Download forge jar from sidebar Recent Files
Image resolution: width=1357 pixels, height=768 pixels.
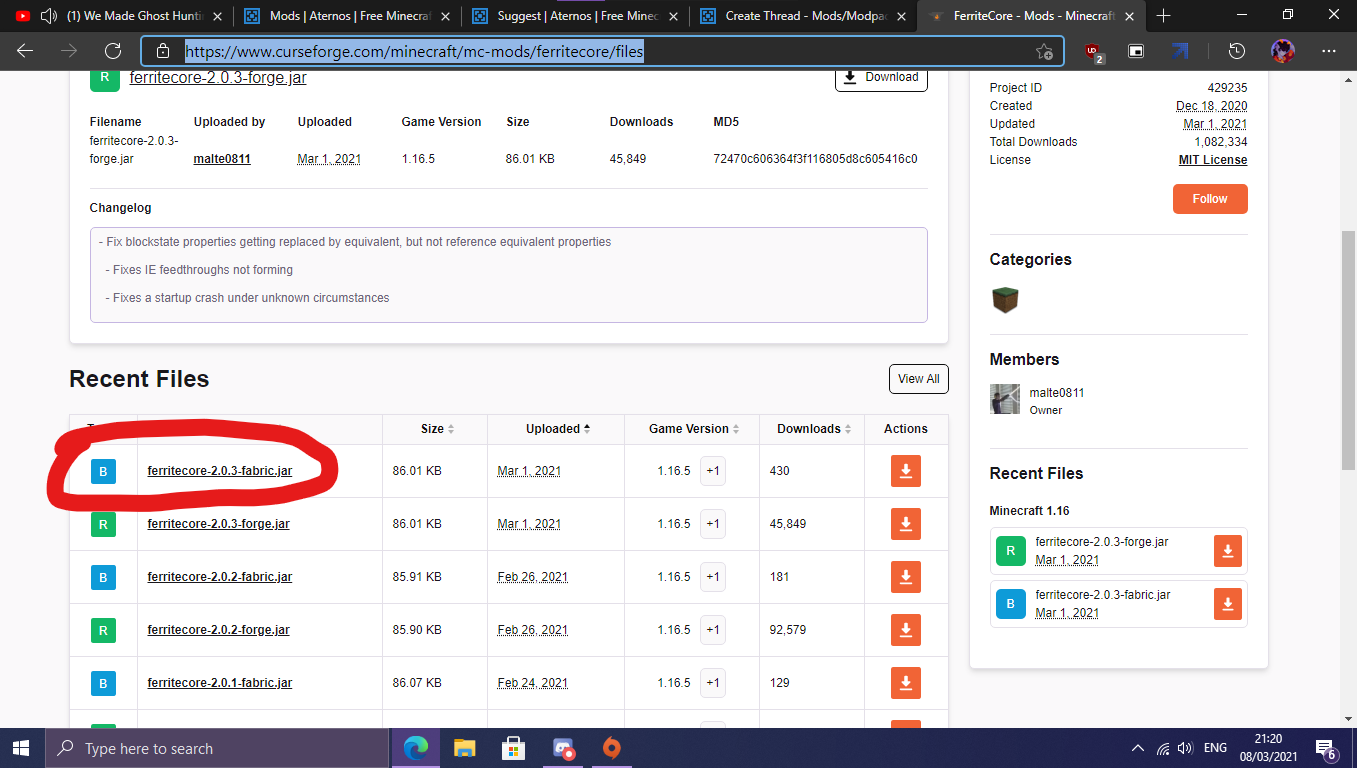[1227, 551]
